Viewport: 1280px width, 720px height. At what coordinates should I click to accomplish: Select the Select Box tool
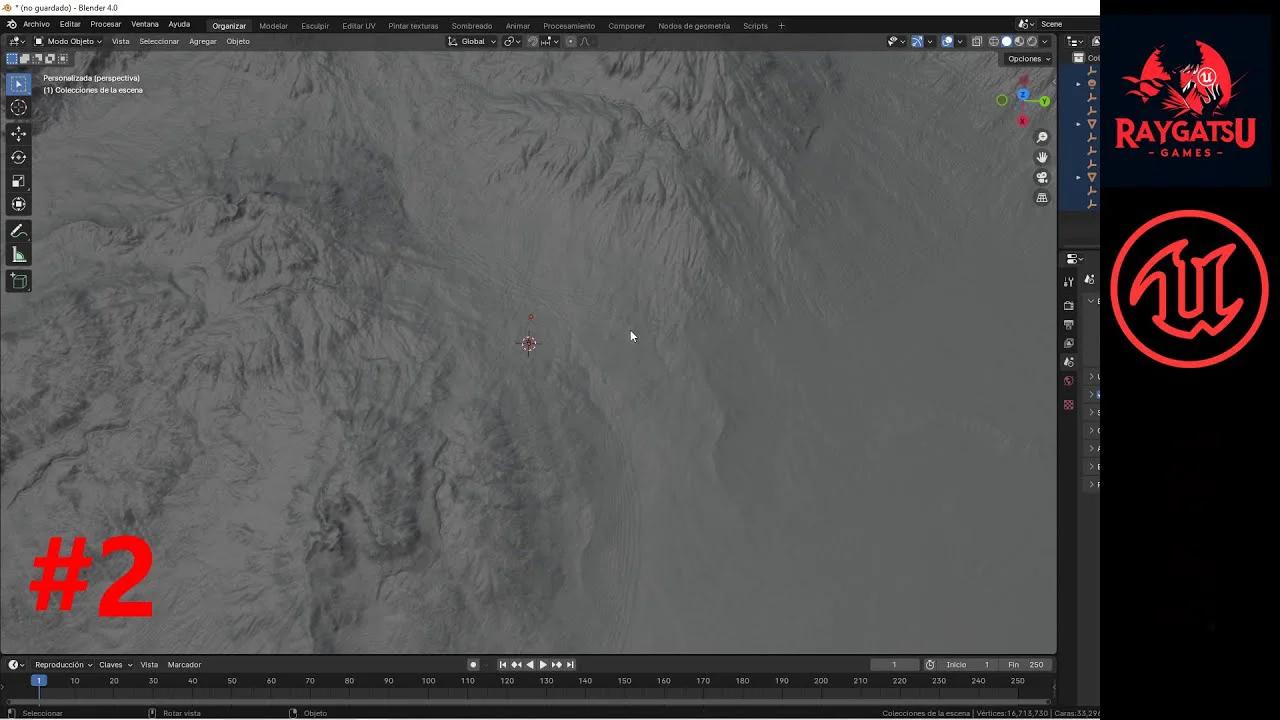point(18,84)
